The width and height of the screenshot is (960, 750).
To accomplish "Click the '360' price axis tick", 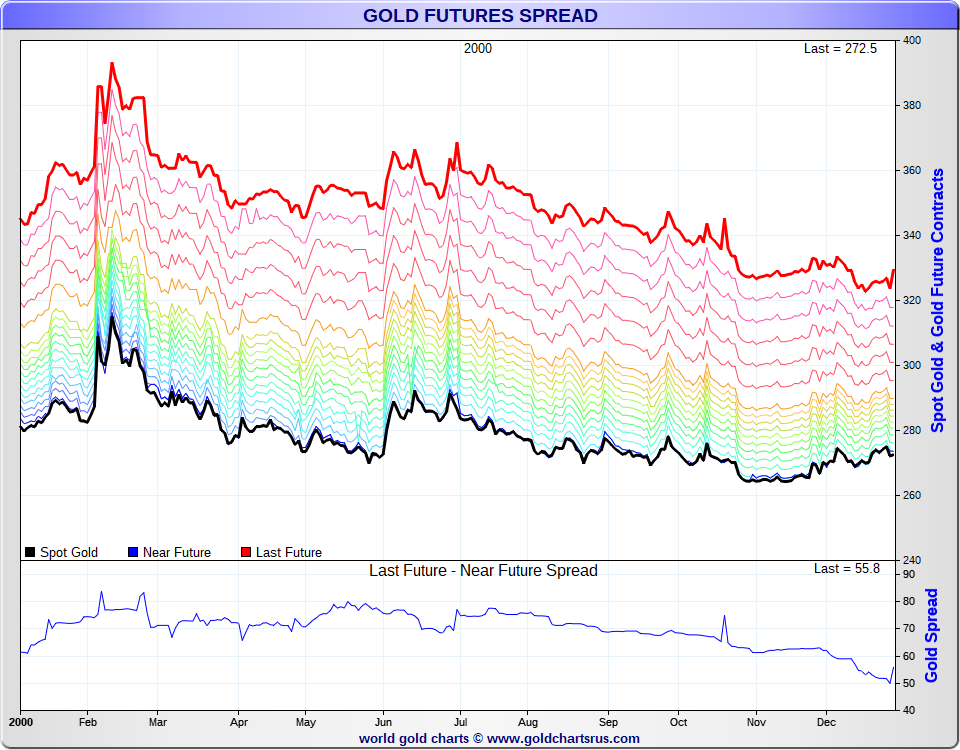I will tap(912, 170).
